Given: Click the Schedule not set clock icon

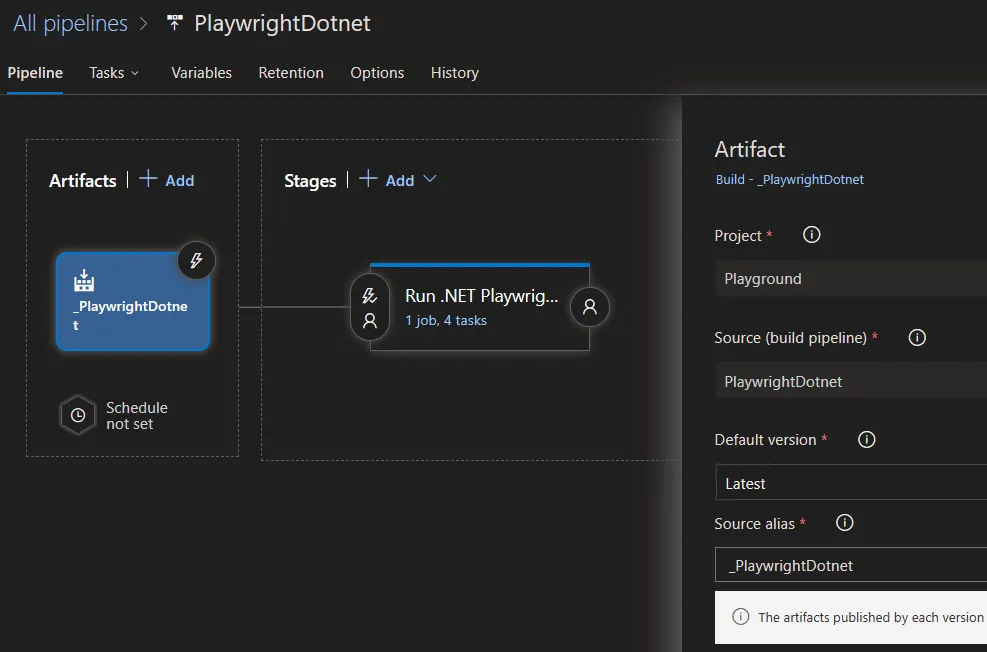Looking at the screenshot, I should 78,415.
